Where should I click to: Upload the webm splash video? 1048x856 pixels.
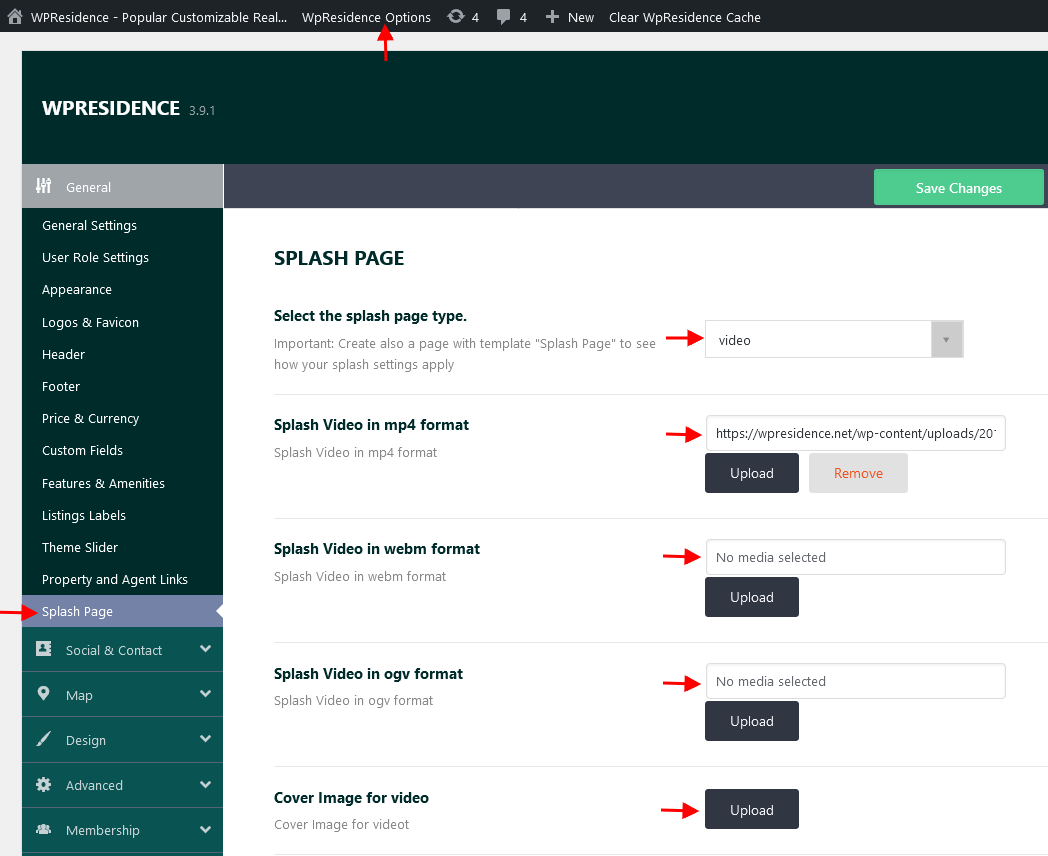pyautogui.click(x=751, y=597)
